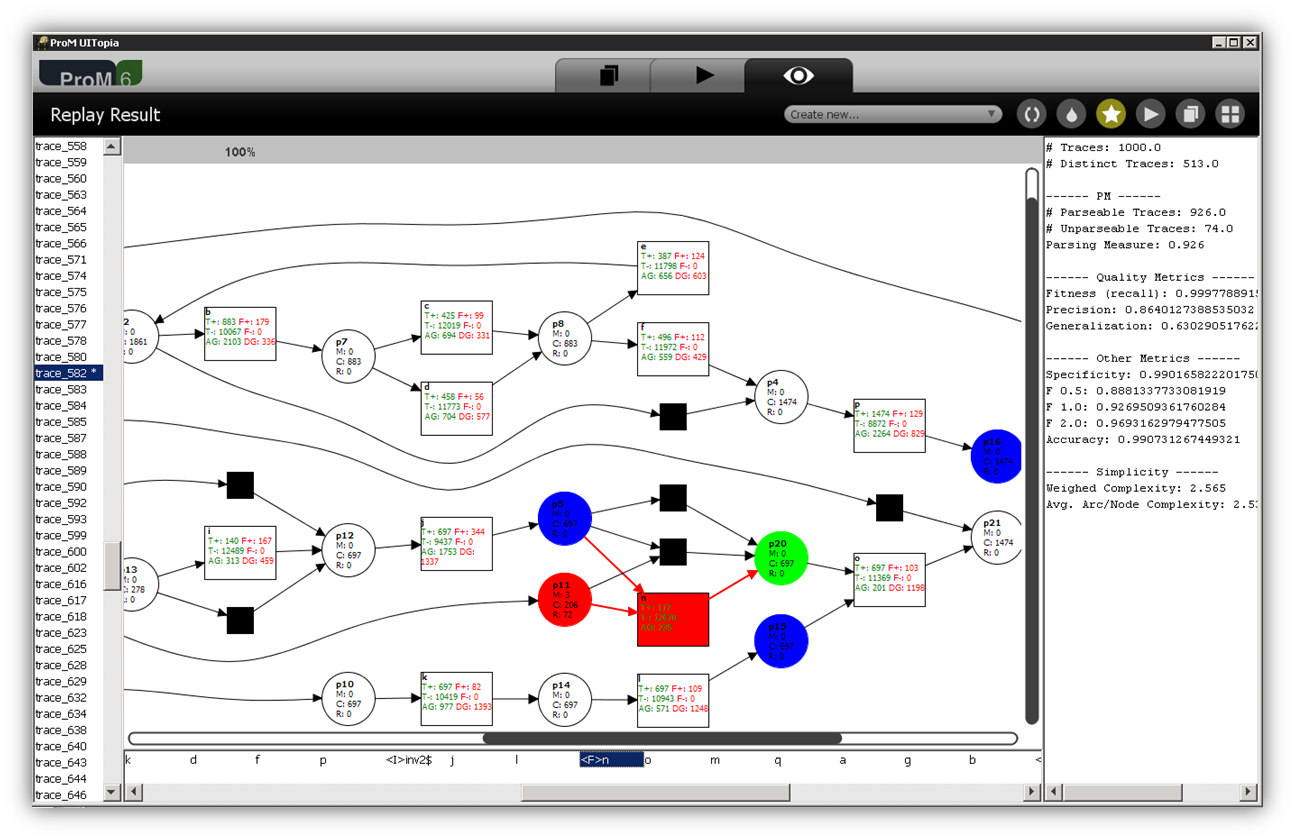Click the event strip scroll left arrow
The width and height of the screenshot is (1295, 840).
tap(132, 792)
